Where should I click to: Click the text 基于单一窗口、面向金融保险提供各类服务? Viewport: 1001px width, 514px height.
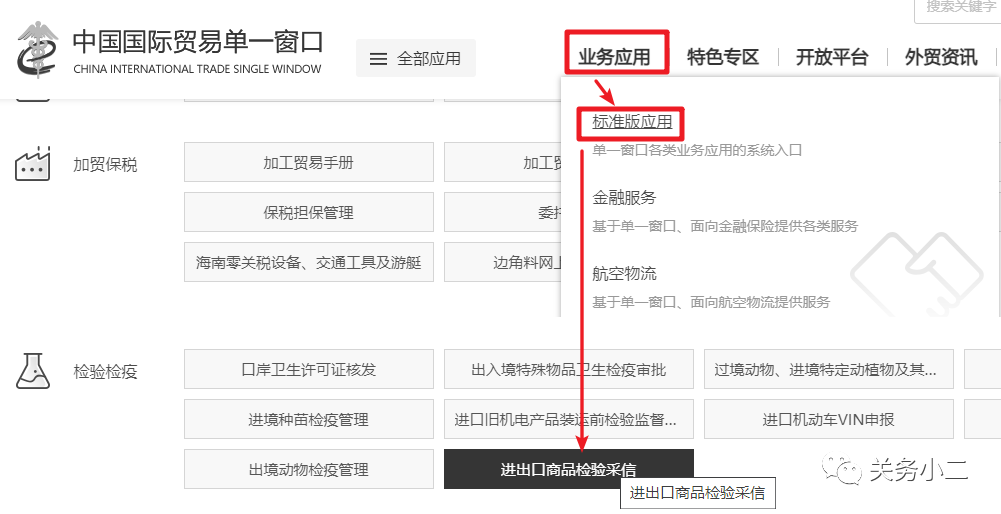(725, 226)
